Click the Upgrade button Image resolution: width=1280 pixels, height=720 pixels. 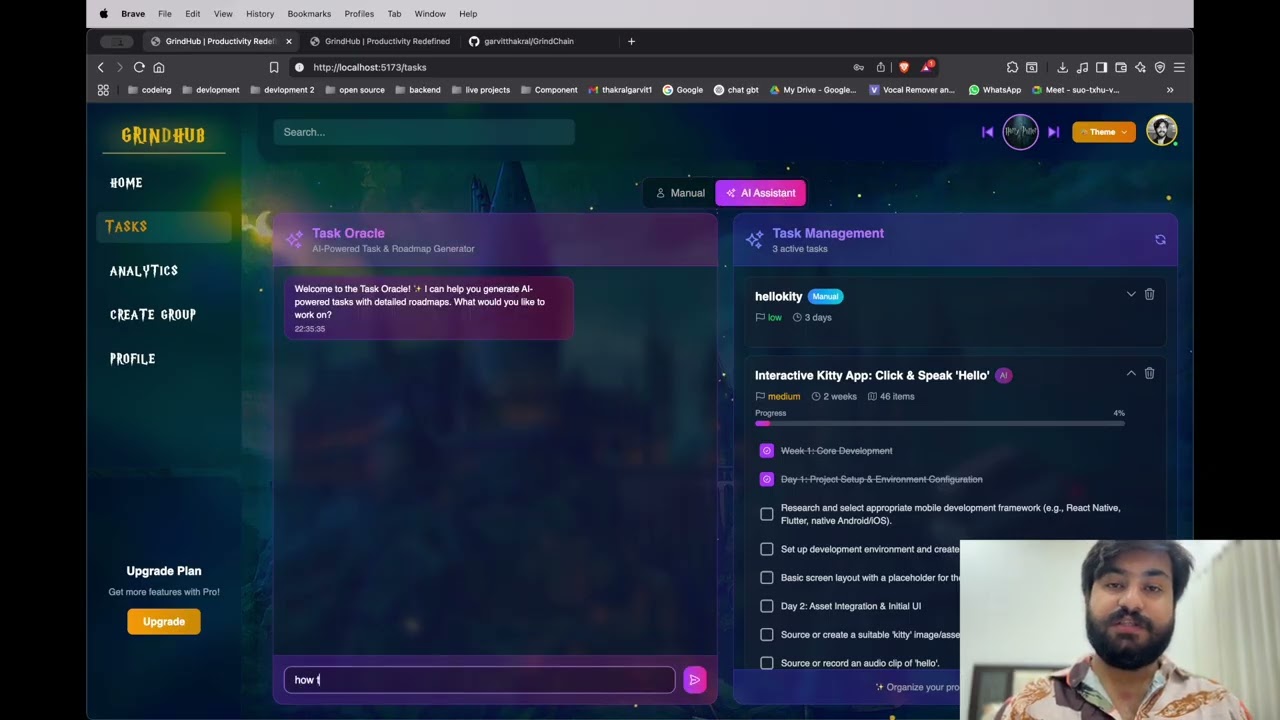(x=164, y=622)
